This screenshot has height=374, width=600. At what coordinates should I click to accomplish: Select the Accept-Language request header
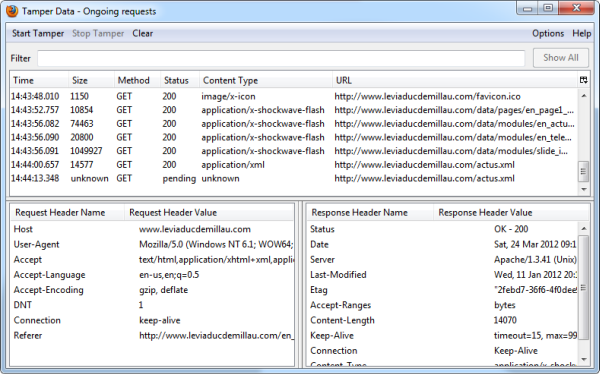tap(152, 275)
